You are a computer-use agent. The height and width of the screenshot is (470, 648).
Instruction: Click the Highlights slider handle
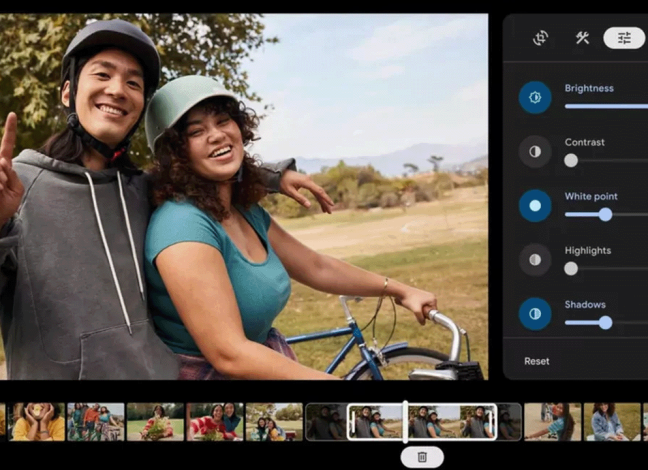(x=571, y=269)
